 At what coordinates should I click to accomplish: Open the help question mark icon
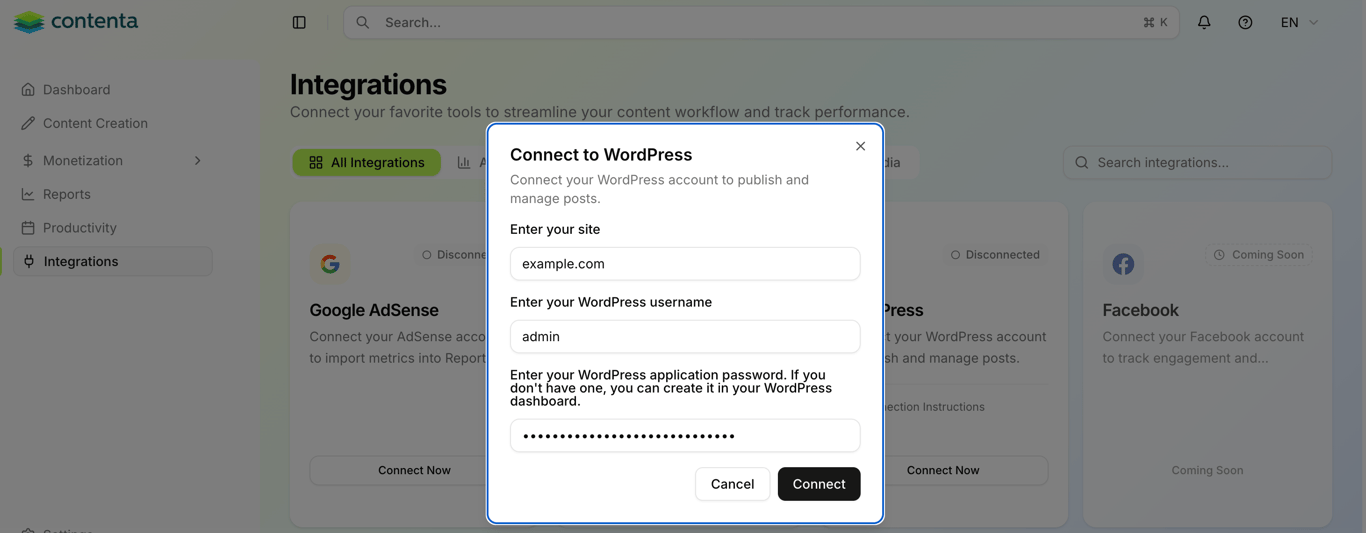pos(1245,22)
